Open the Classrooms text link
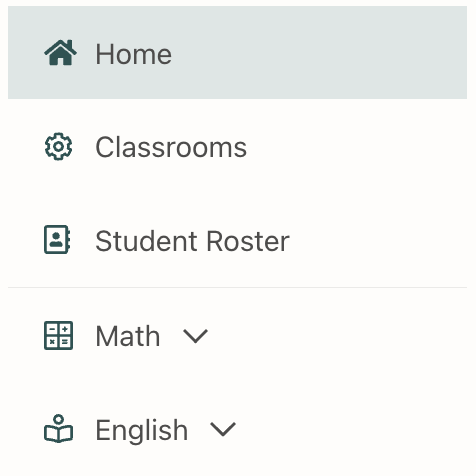The image size is (476, 476). click(171, 147)
